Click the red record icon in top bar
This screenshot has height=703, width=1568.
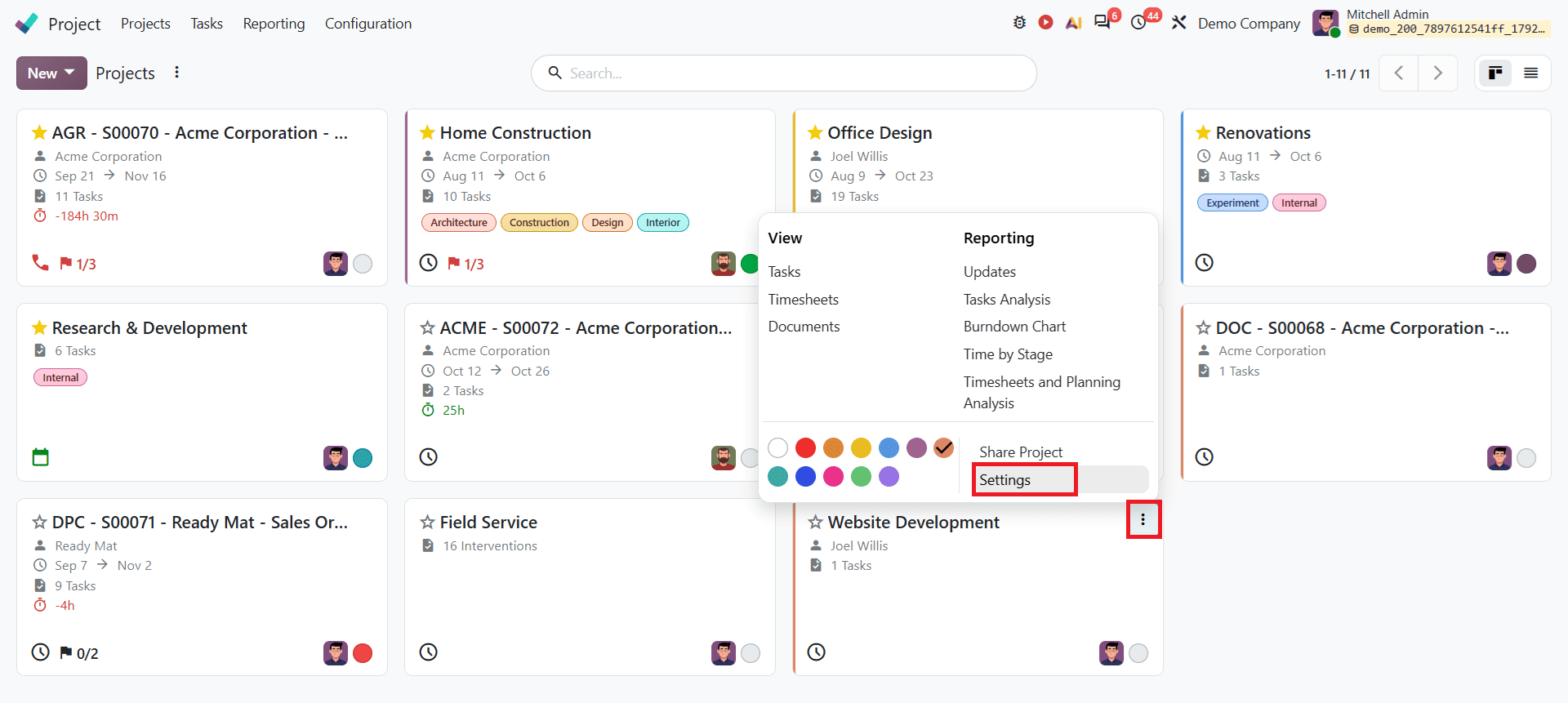pos(1045,23)
